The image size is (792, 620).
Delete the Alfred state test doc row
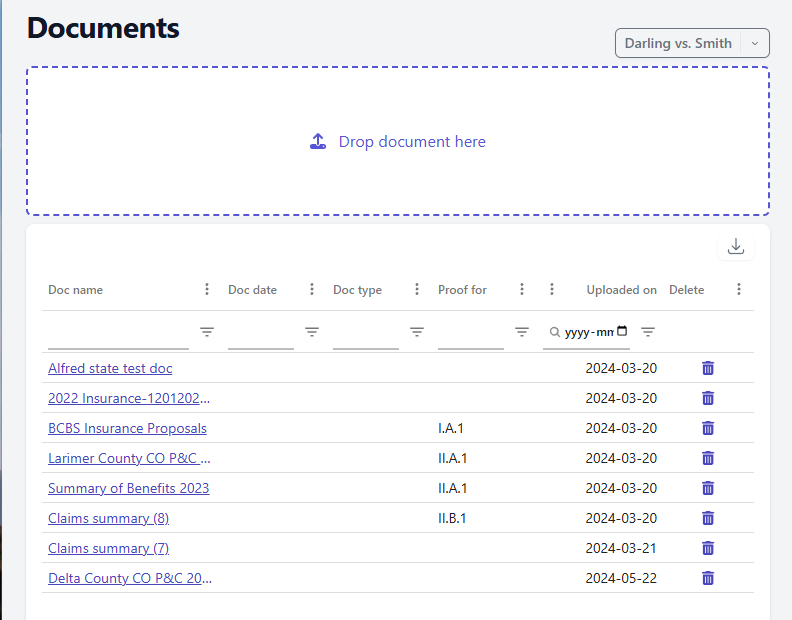point(708,368)
